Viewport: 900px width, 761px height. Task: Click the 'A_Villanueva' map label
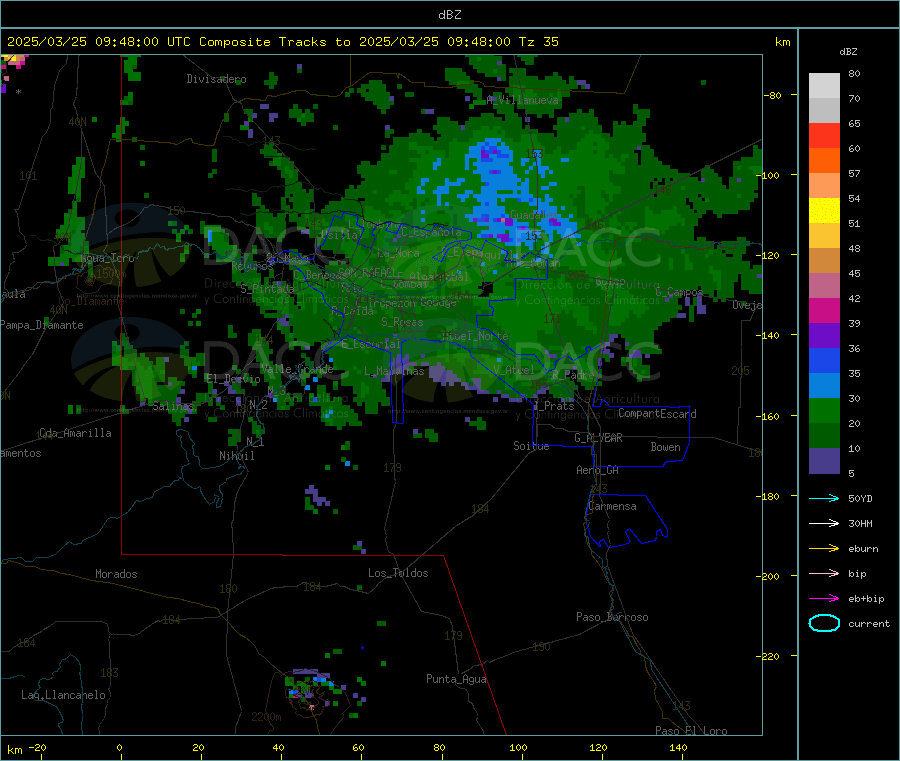tap(522, 100)
